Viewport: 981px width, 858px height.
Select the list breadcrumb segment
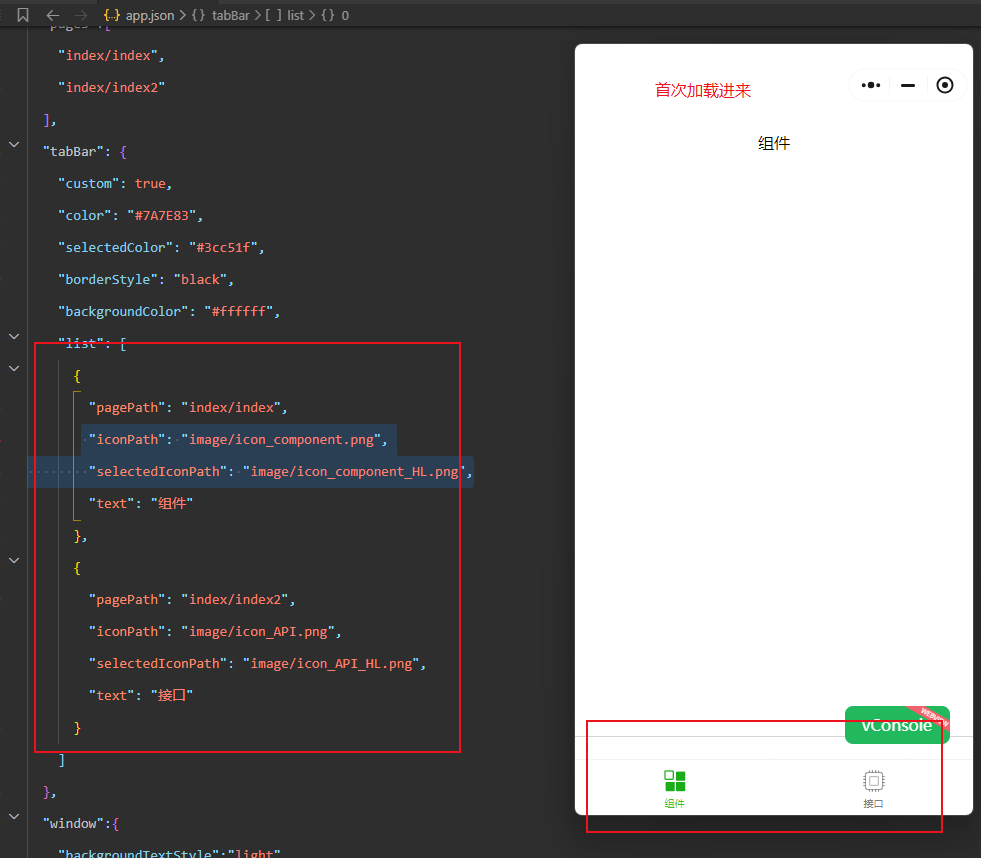click(x=285, y=15)
